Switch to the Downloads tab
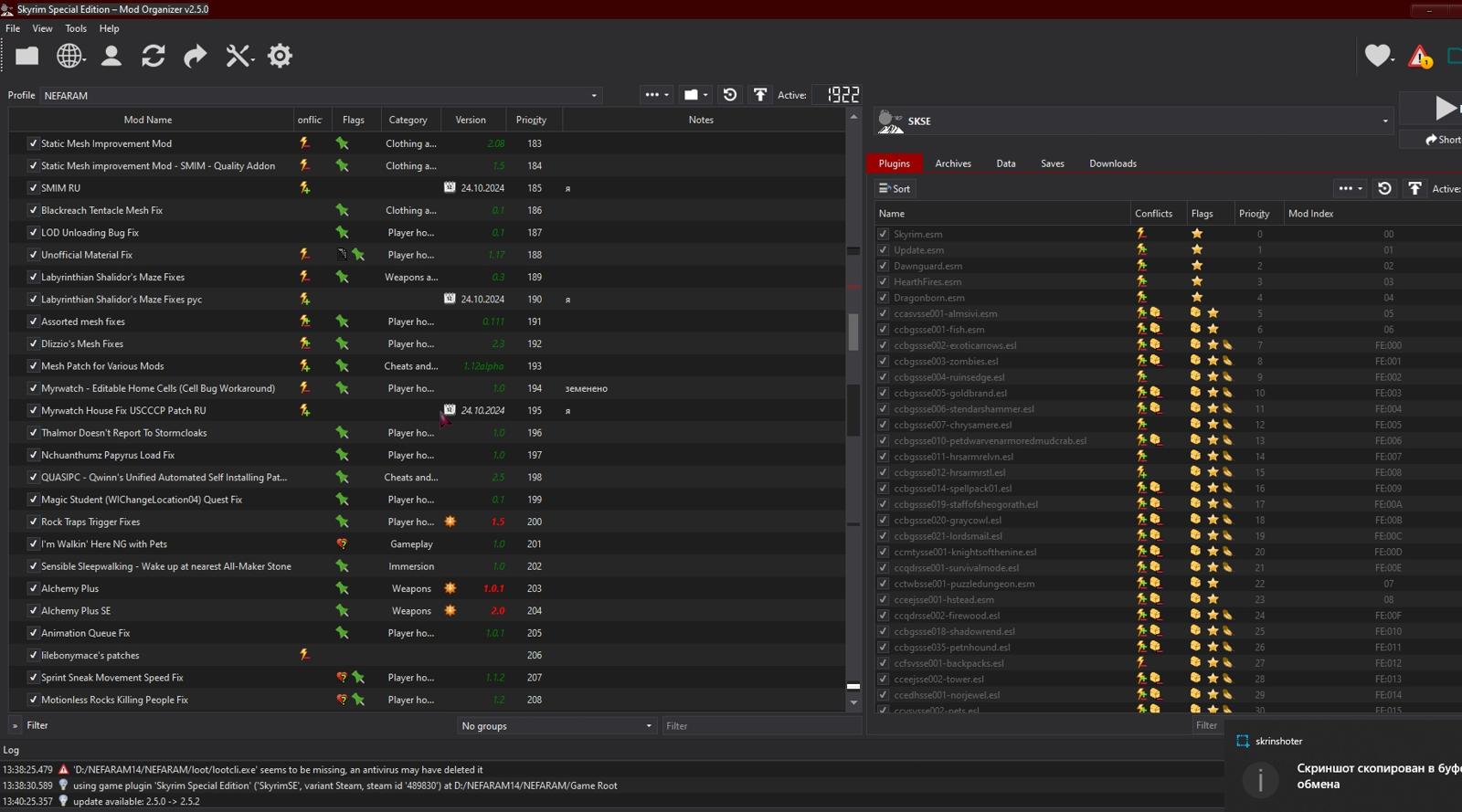The image size is (1462, 812). 1113,163
